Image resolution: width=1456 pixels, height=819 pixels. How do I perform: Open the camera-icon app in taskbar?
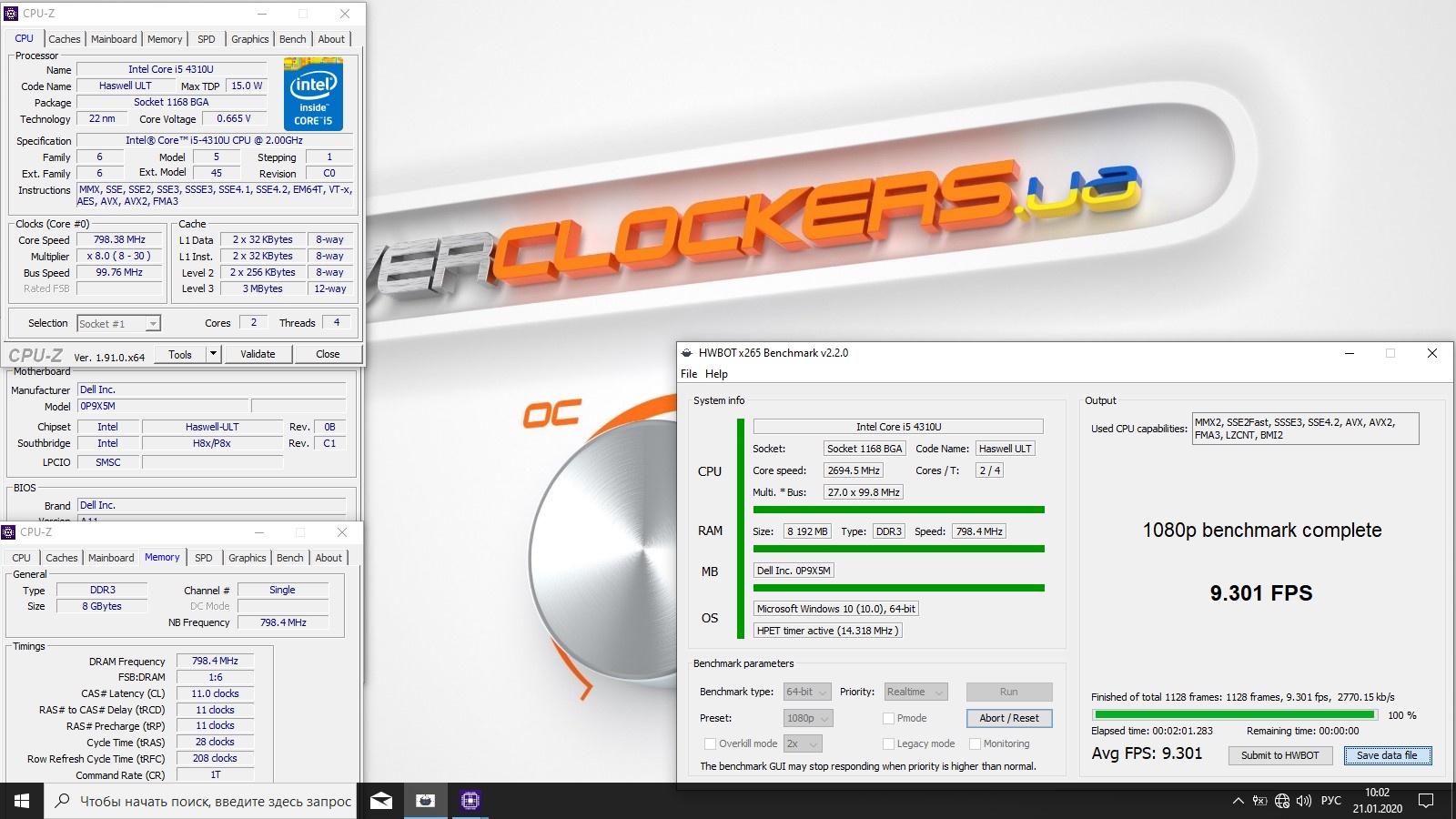(425, 801)
